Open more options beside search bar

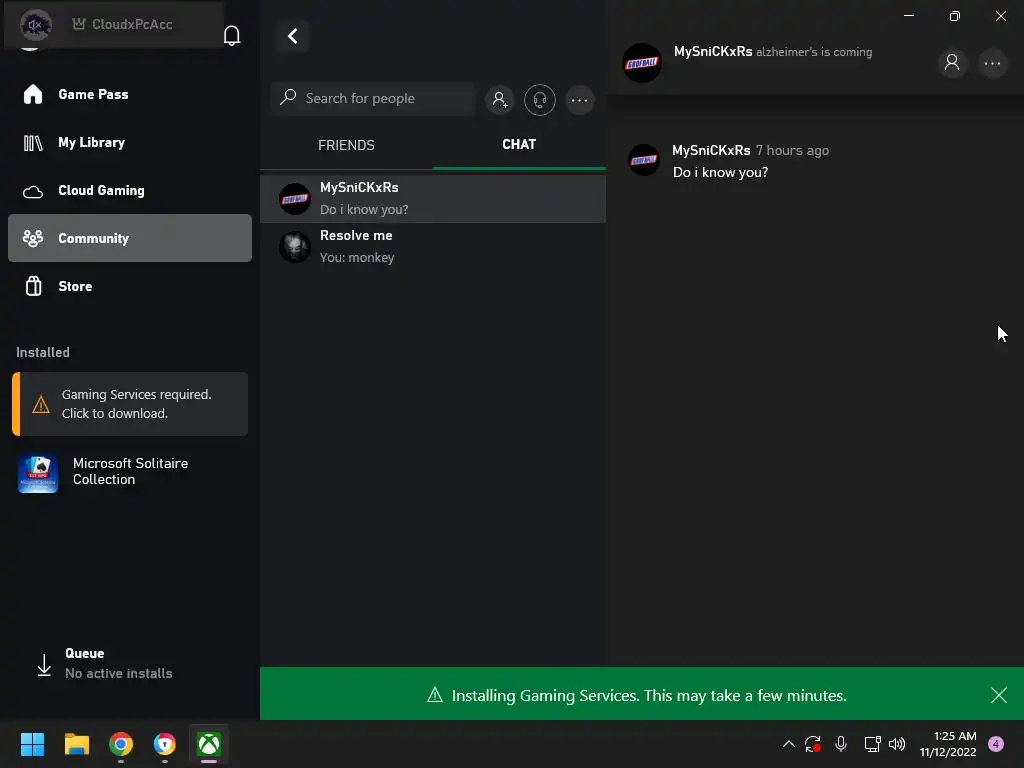(579, 100)
